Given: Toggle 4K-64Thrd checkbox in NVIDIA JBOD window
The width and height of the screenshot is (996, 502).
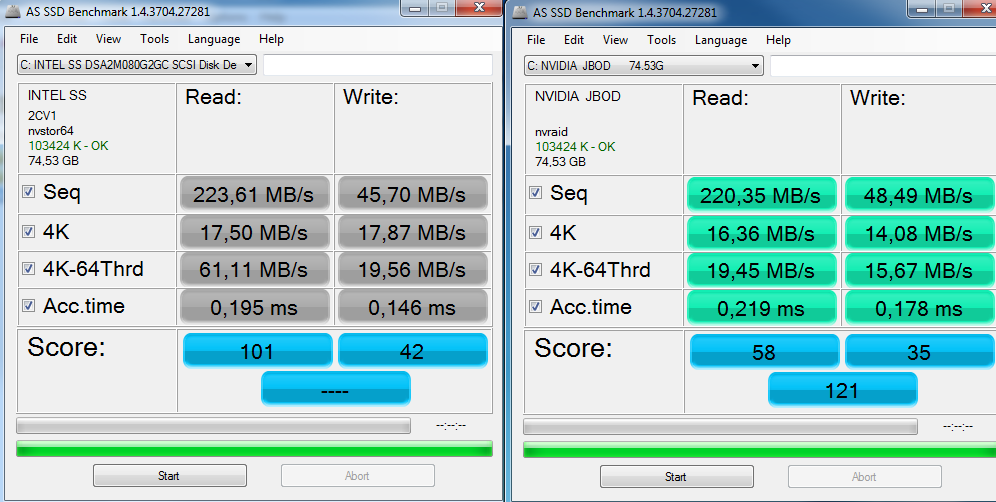Looking at the screenshot, I should coord(535,269).
